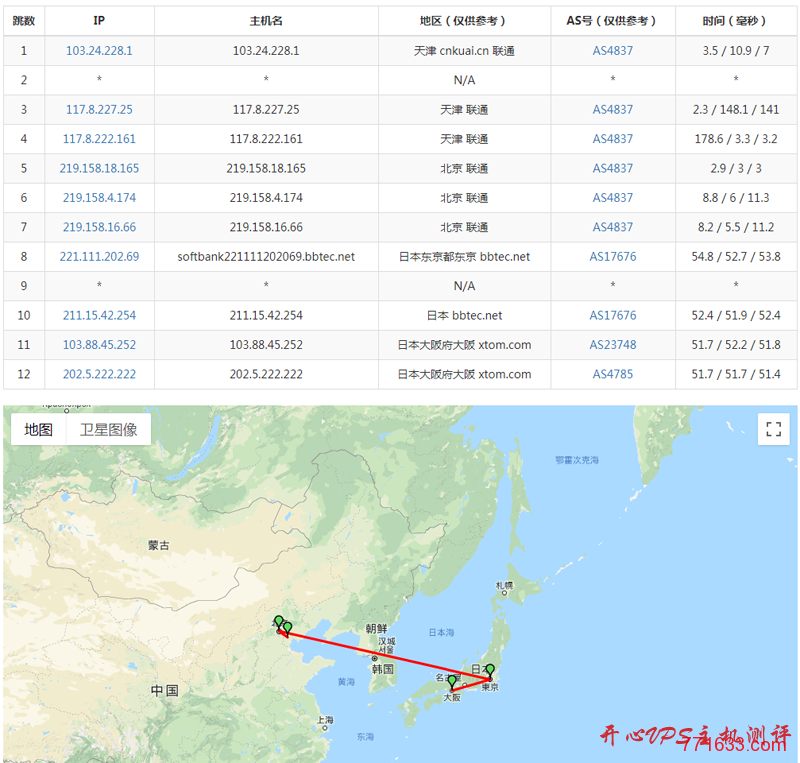
Task: Open the AS4837 link in hop 7 row
Action: [612, 227]
